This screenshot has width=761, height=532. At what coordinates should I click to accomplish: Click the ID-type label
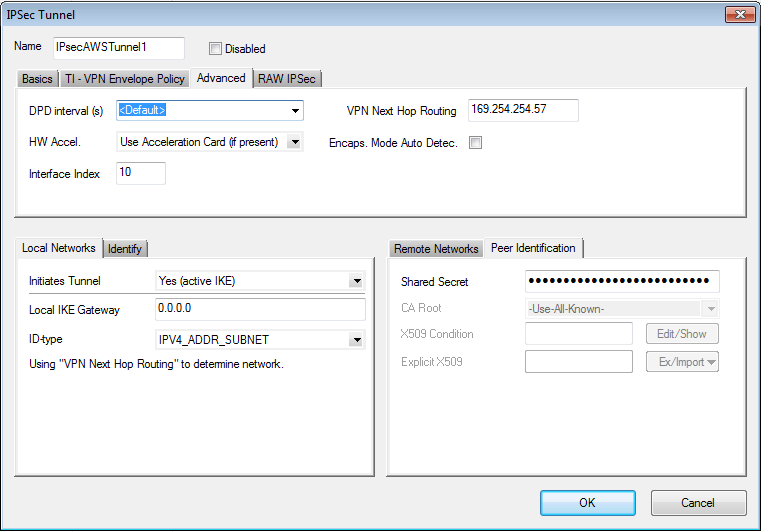coord(46,339)
